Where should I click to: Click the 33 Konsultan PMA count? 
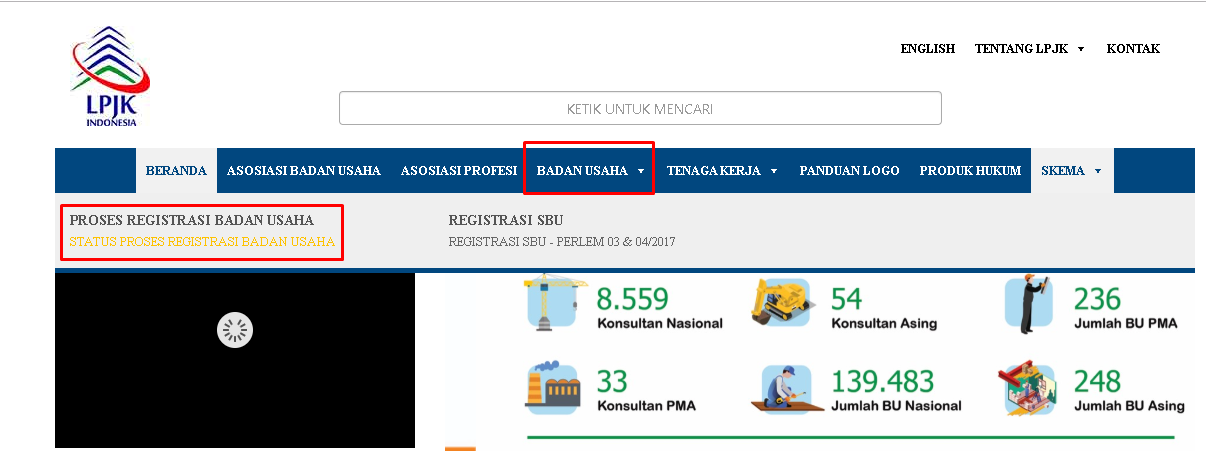click(612, 381)
